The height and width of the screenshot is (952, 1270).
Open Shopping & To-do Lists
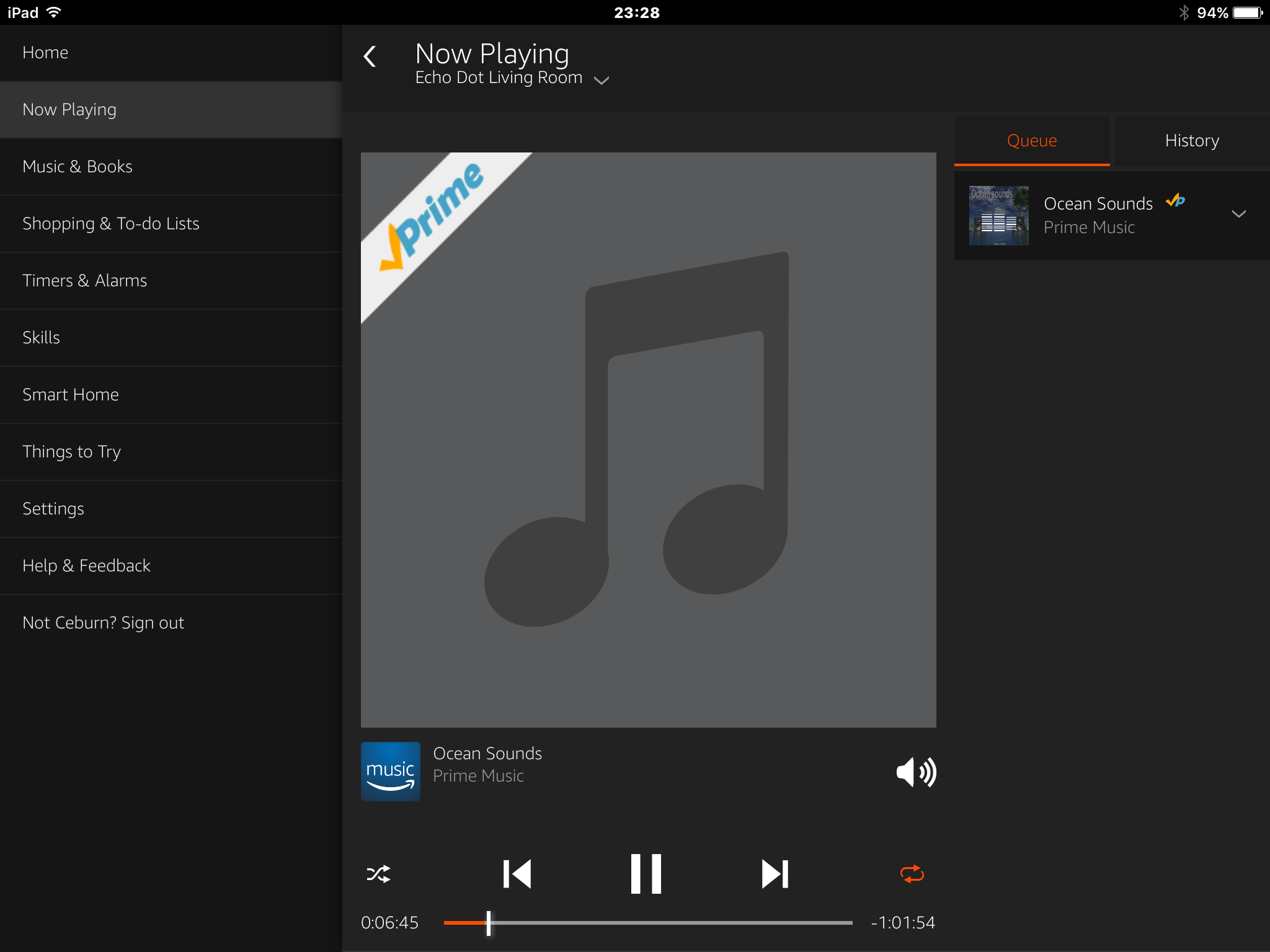coord(171,224)
